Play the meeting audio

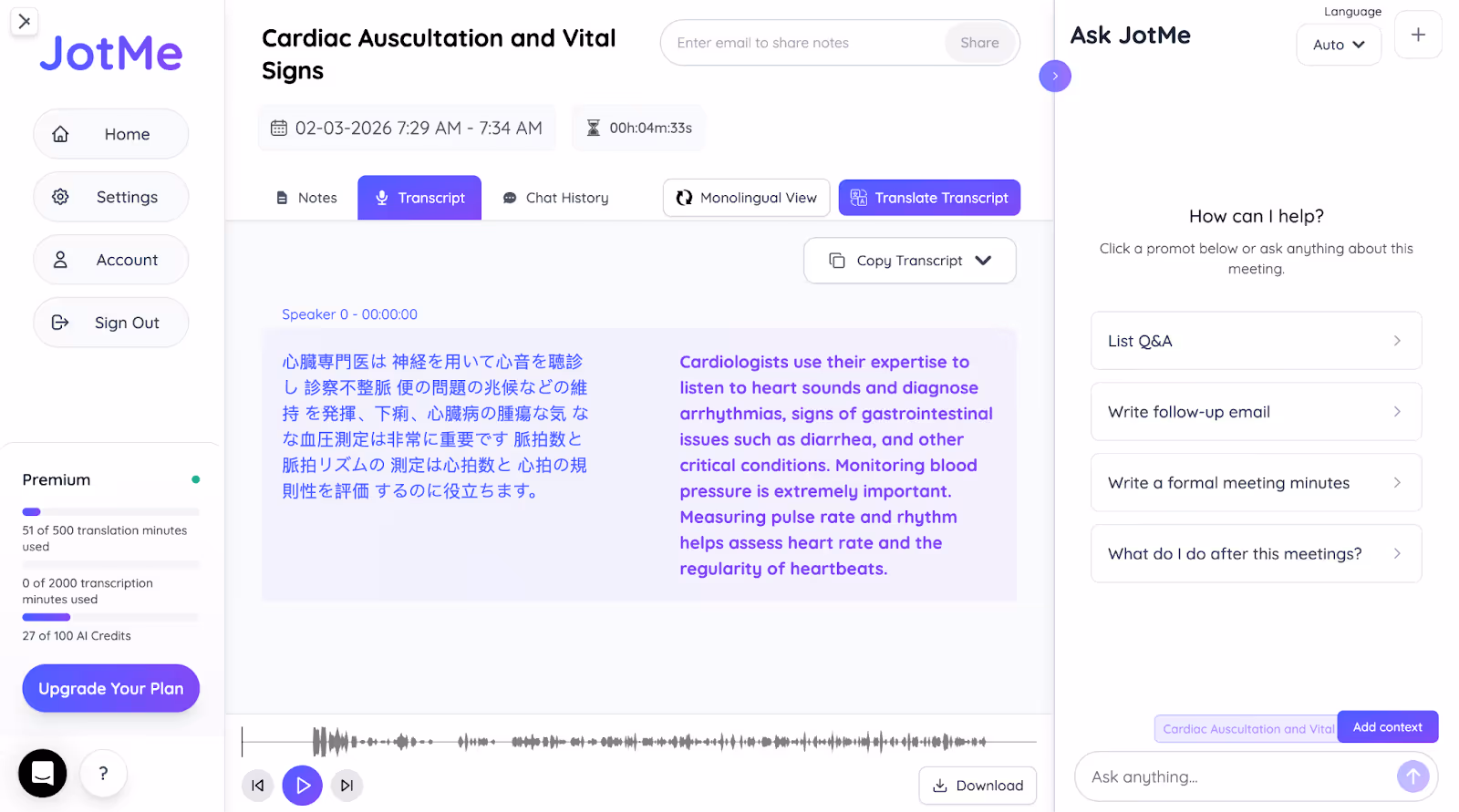point(303,786)
